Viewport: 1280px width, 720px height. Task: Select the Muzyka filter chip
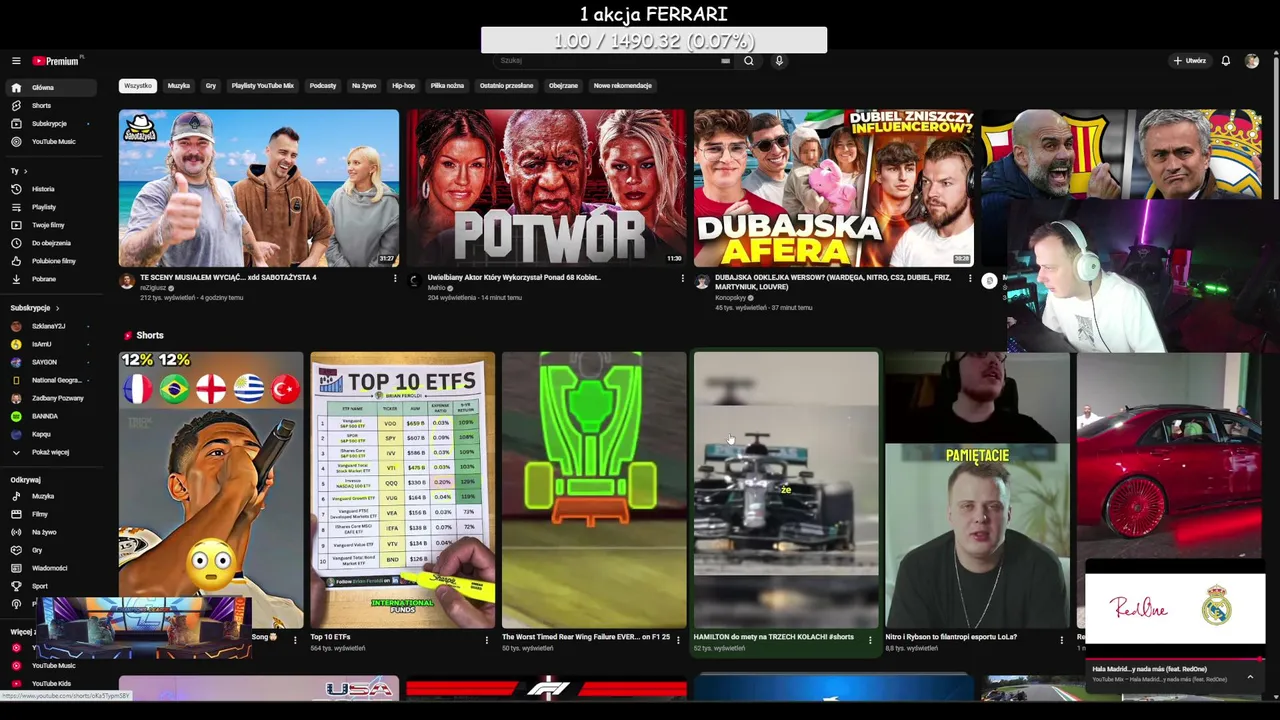point(179,86)
